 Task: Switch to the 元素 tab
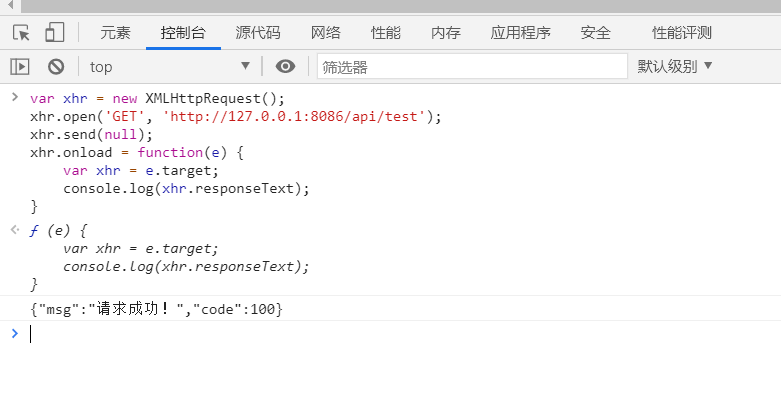(x=115, y=33)
